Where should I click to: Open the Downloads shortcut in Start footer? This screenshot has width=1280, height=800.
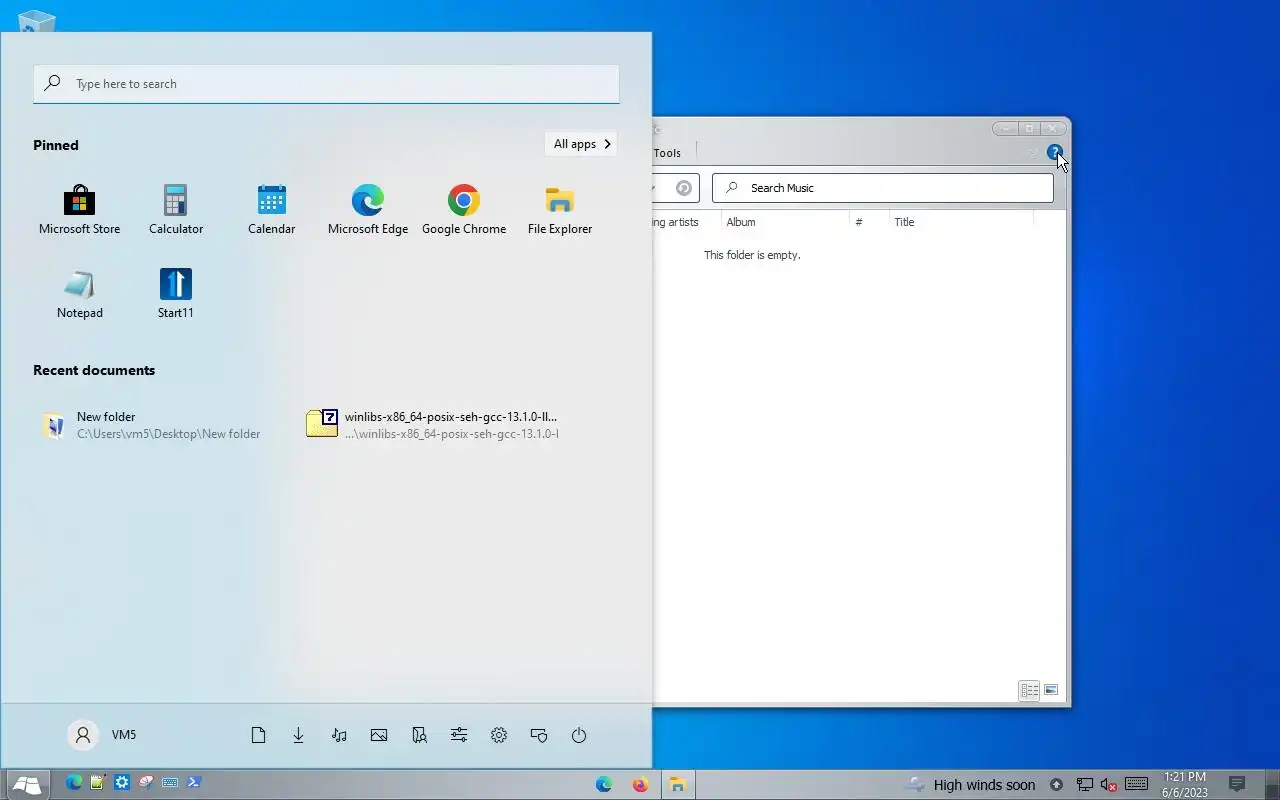(x=298, y=735)
